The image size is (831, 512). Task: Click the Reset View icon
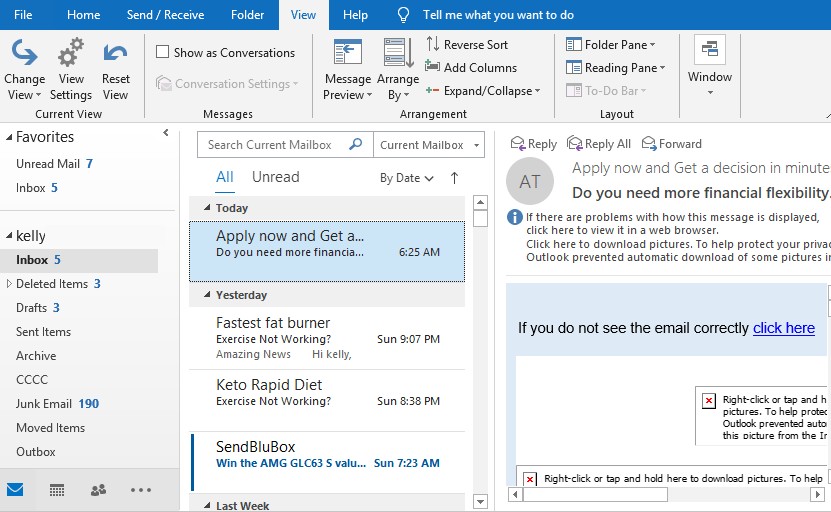coord(116,54)
